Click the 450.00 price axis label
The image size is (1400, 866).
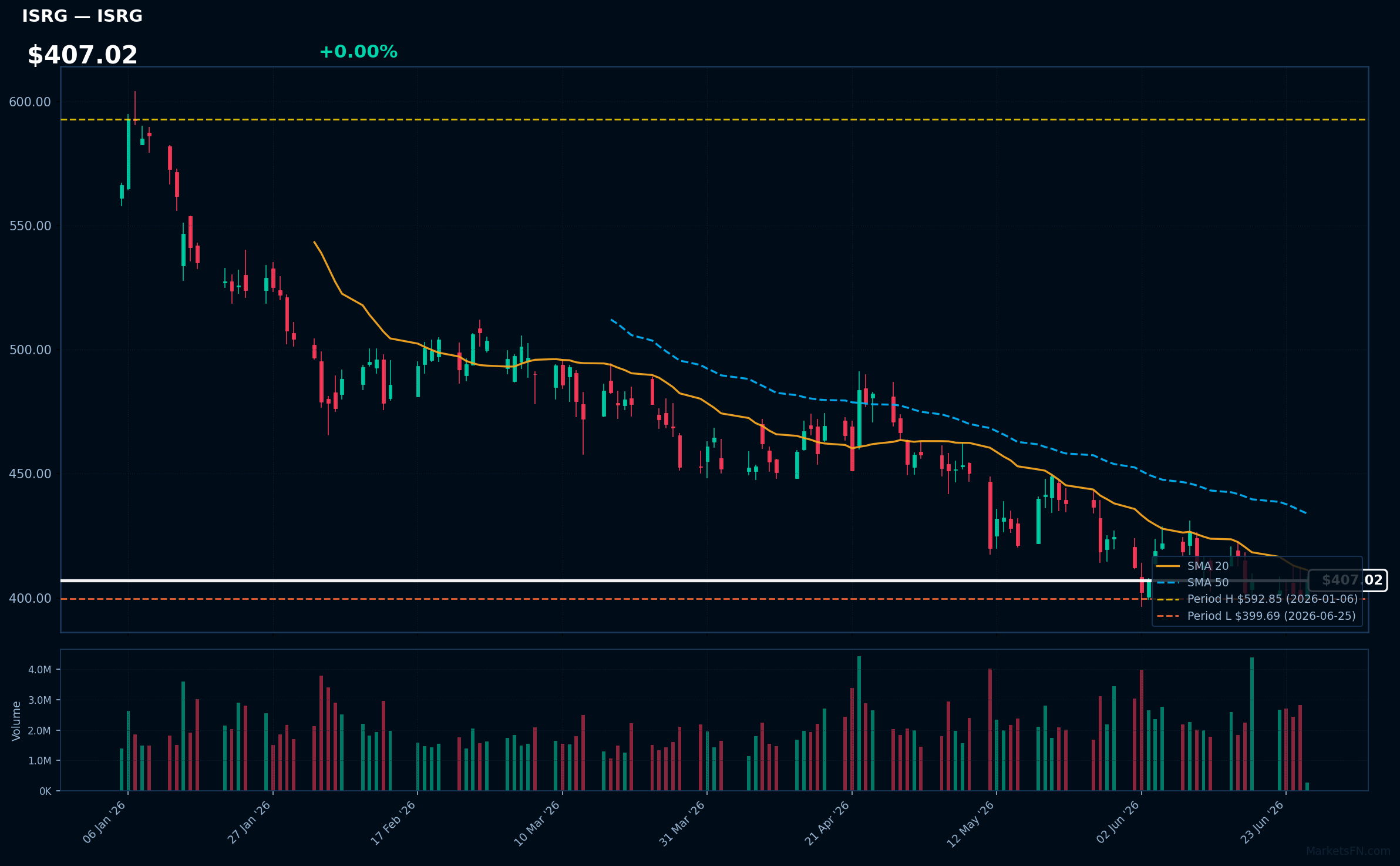click(30, 474)
